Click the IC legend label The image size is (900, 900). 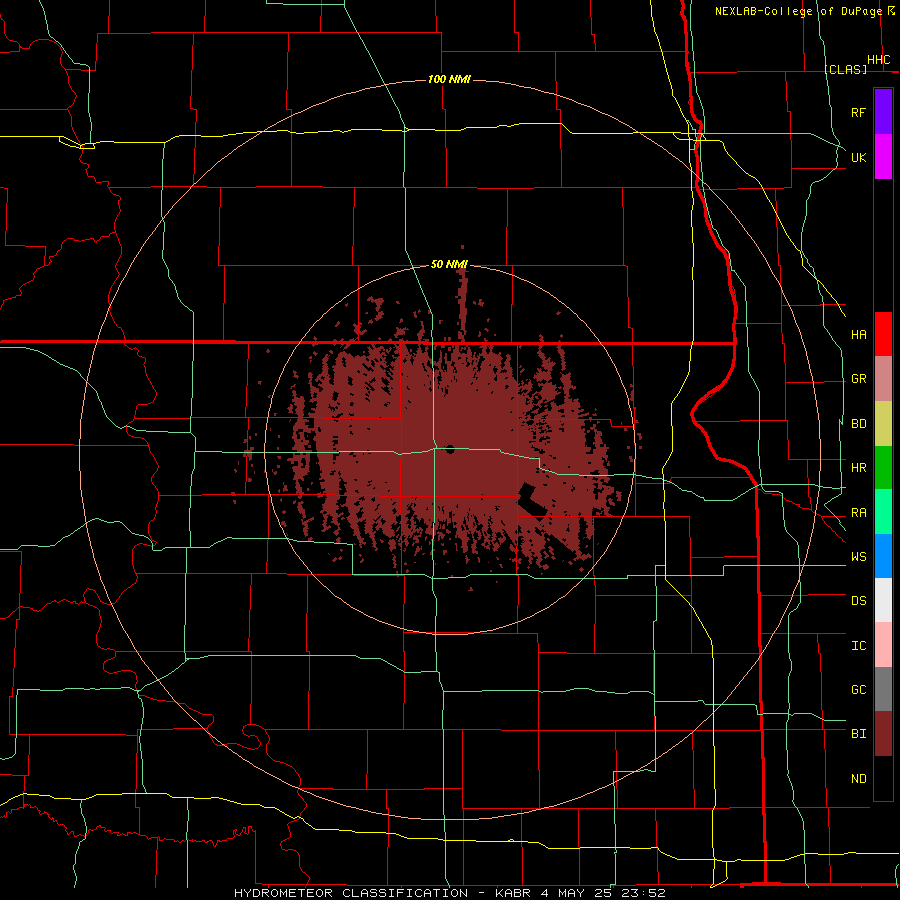(858, 646)
